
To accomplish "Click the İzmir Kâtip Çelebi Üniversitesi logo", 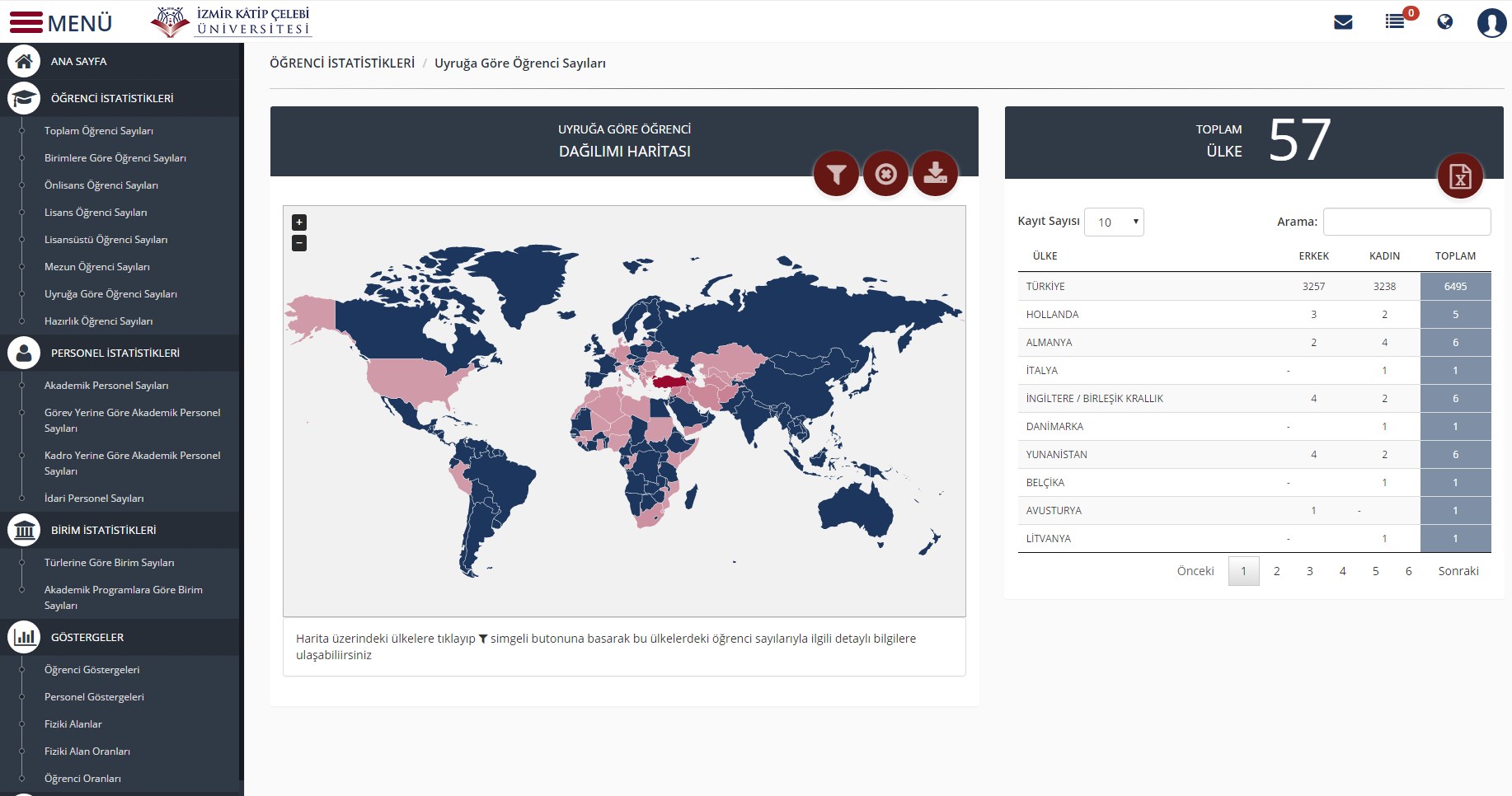I will coord(231,21).
